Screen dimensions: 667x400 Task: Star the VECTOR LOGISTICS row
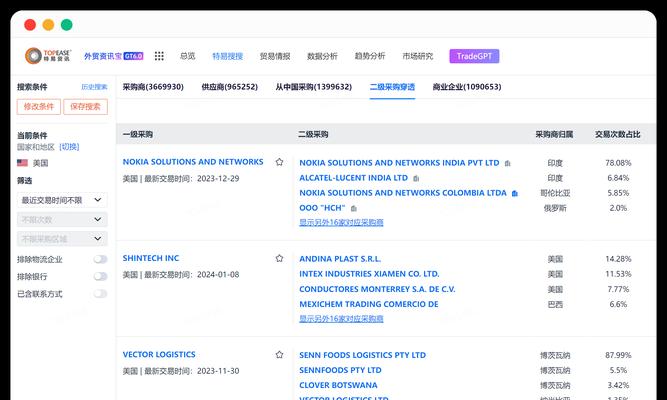(279, 354)
